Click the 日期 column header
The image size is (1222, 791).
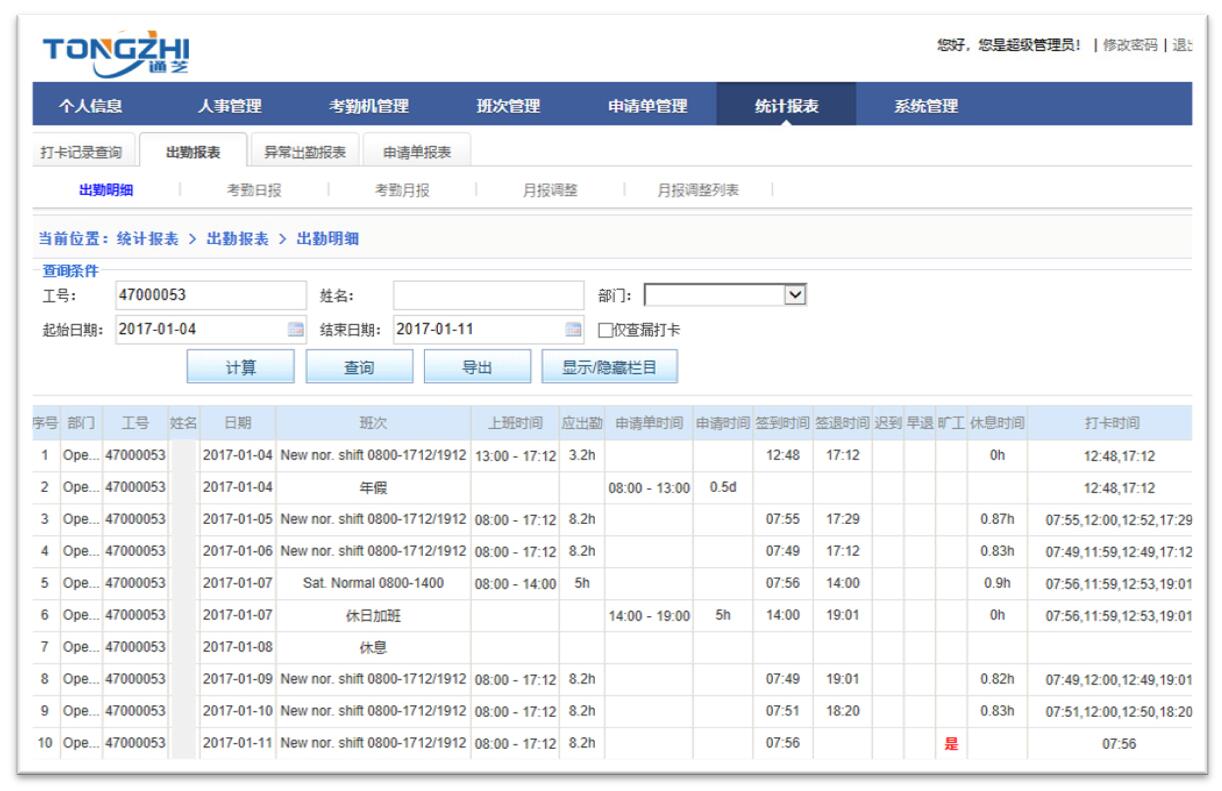[x=238, y=423]
